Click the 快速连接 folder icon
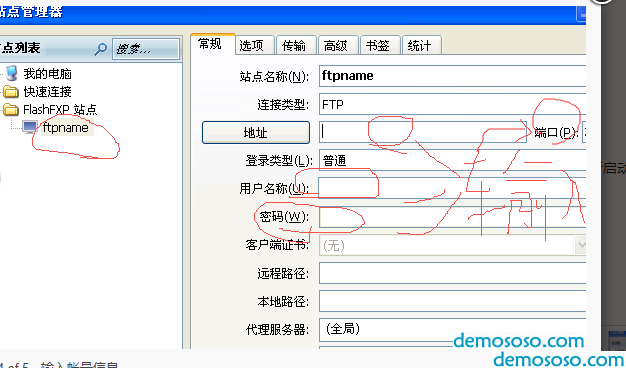The width and height of the screenshot is (626, 368). coord(11,92)
